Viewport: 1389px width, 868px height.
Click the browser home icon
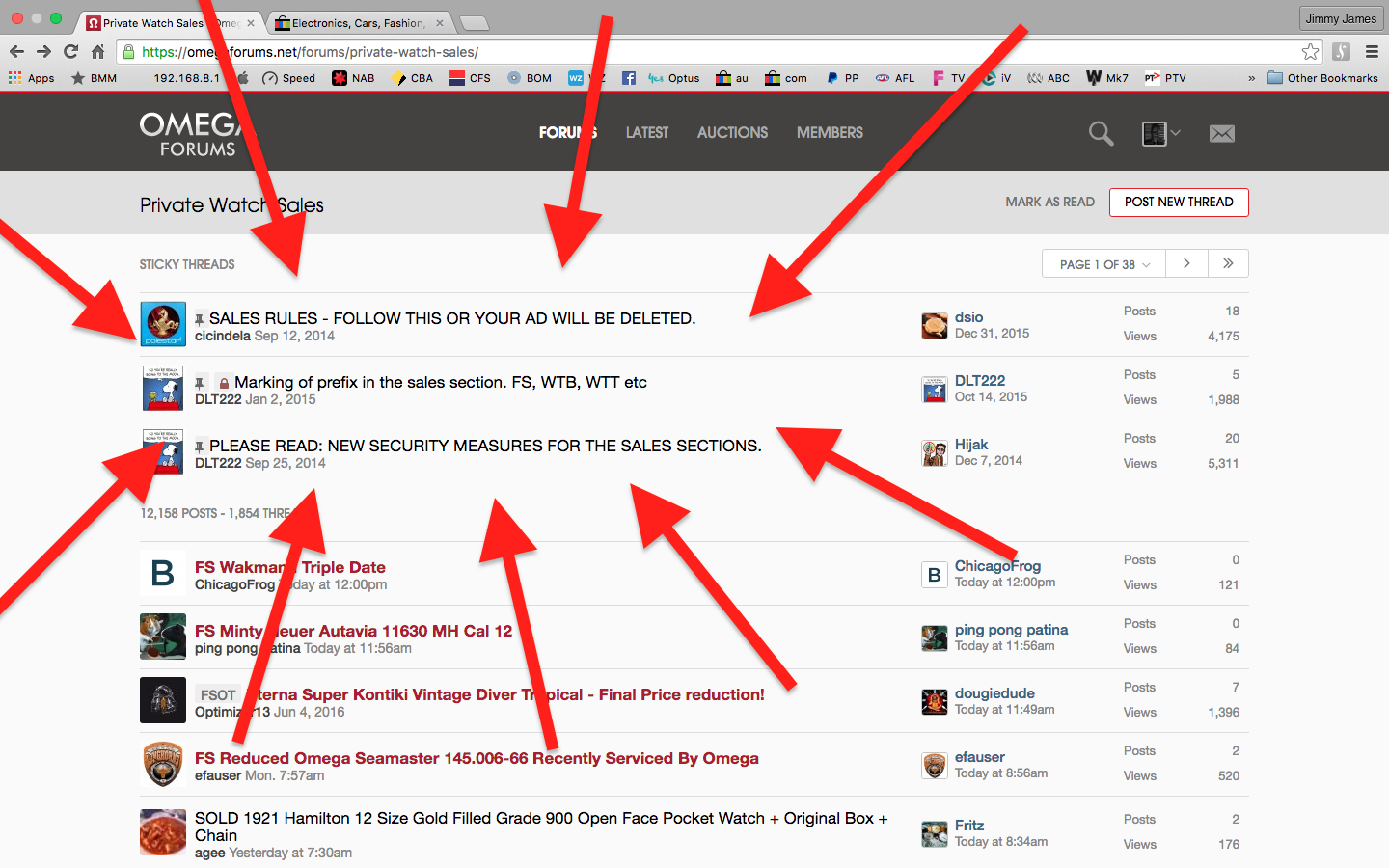(97, 52)
